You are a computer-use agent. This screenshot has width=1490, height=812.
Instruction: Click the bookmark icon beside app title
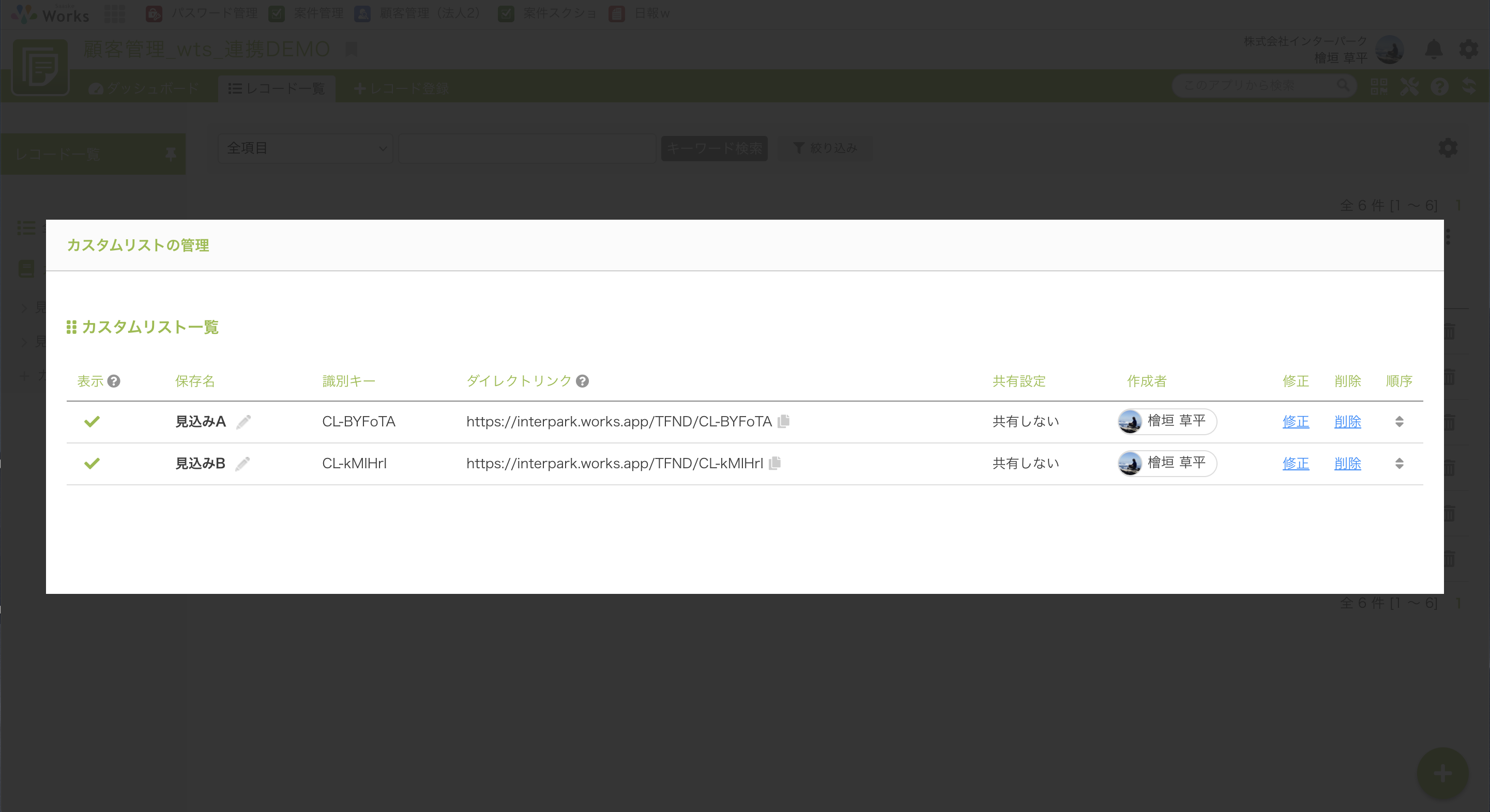point(351,50)
